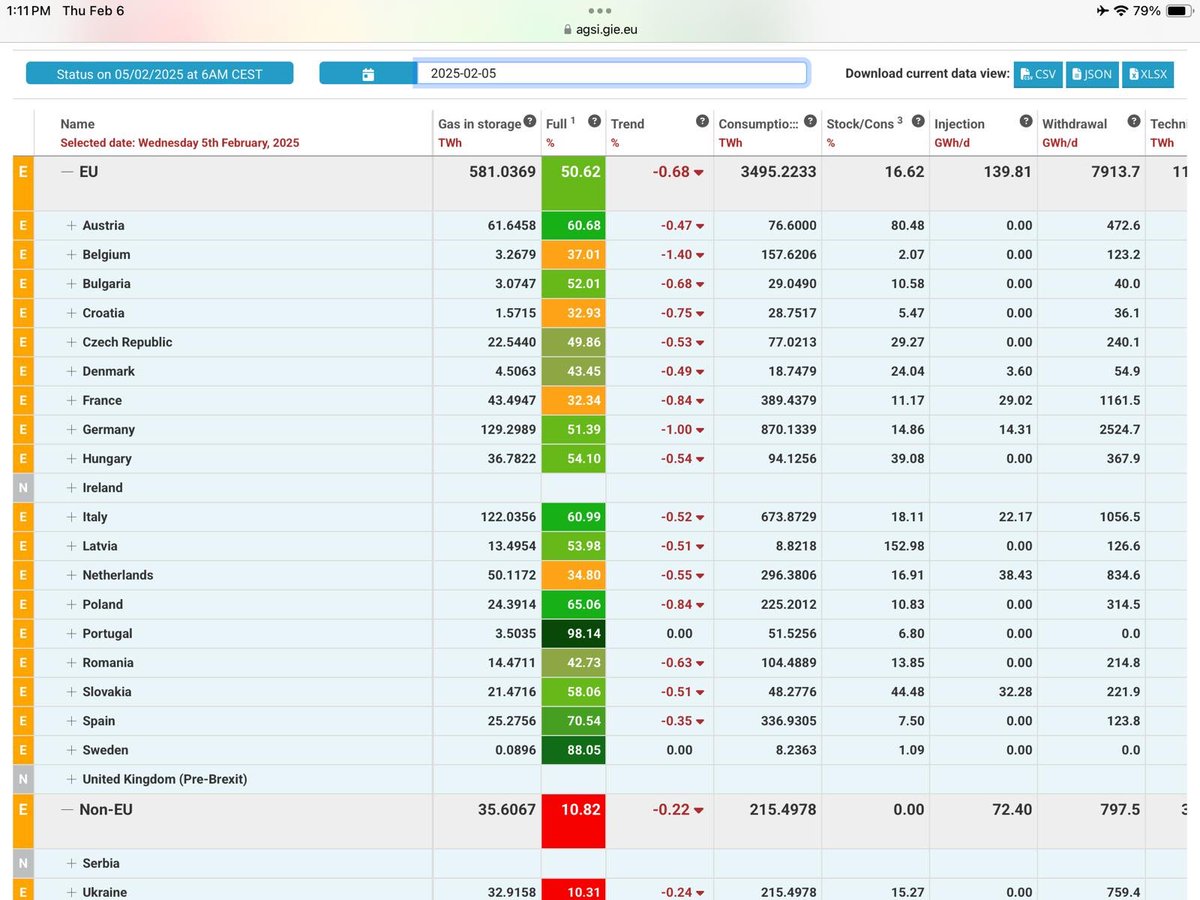Expand the Hungary row
The image size is (1200, 900).
tap(72, 458)
